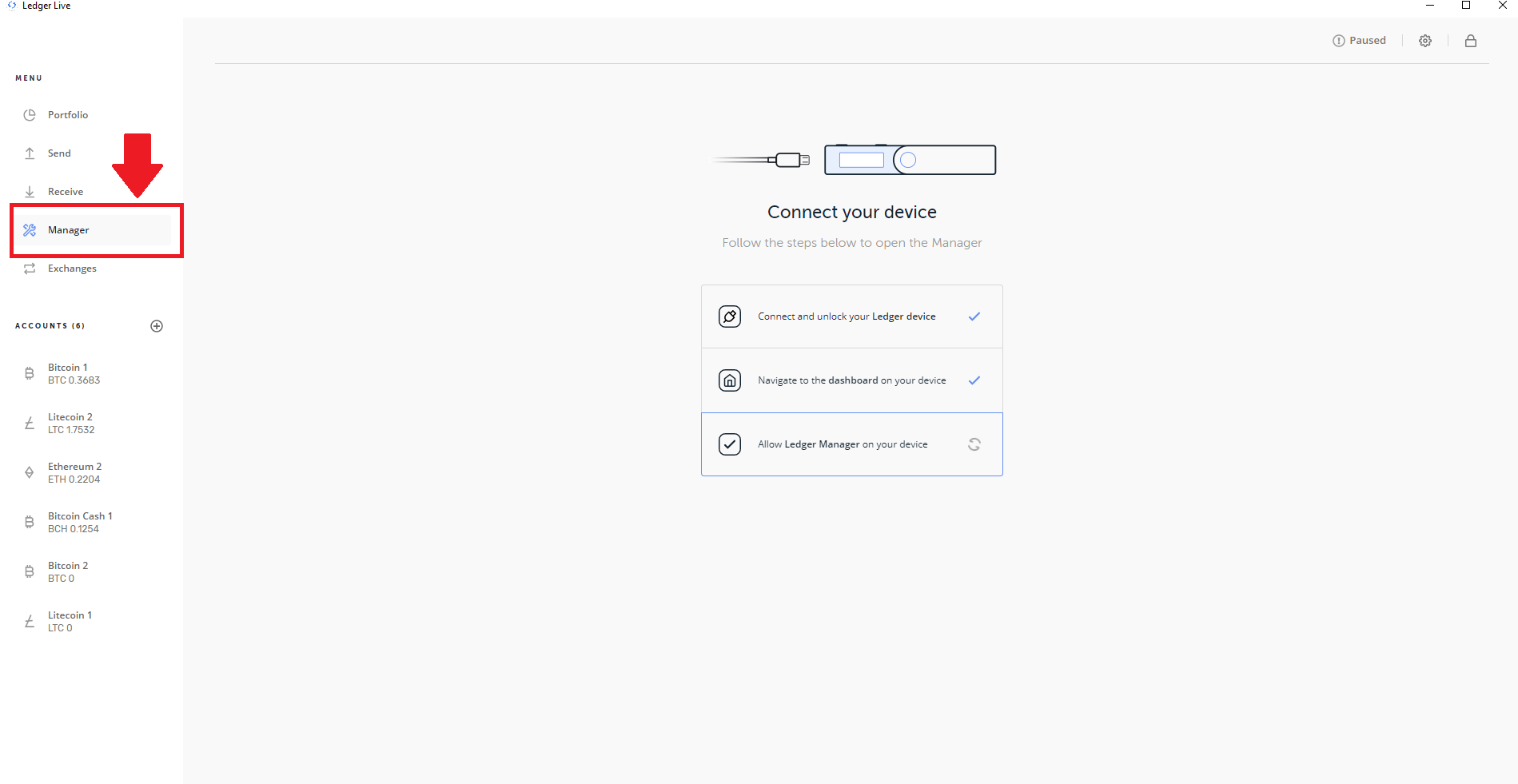The image size is (1518, 784).
Task: Click the Ethereum 2 diamond icon
Action: [x=30, y=472]
